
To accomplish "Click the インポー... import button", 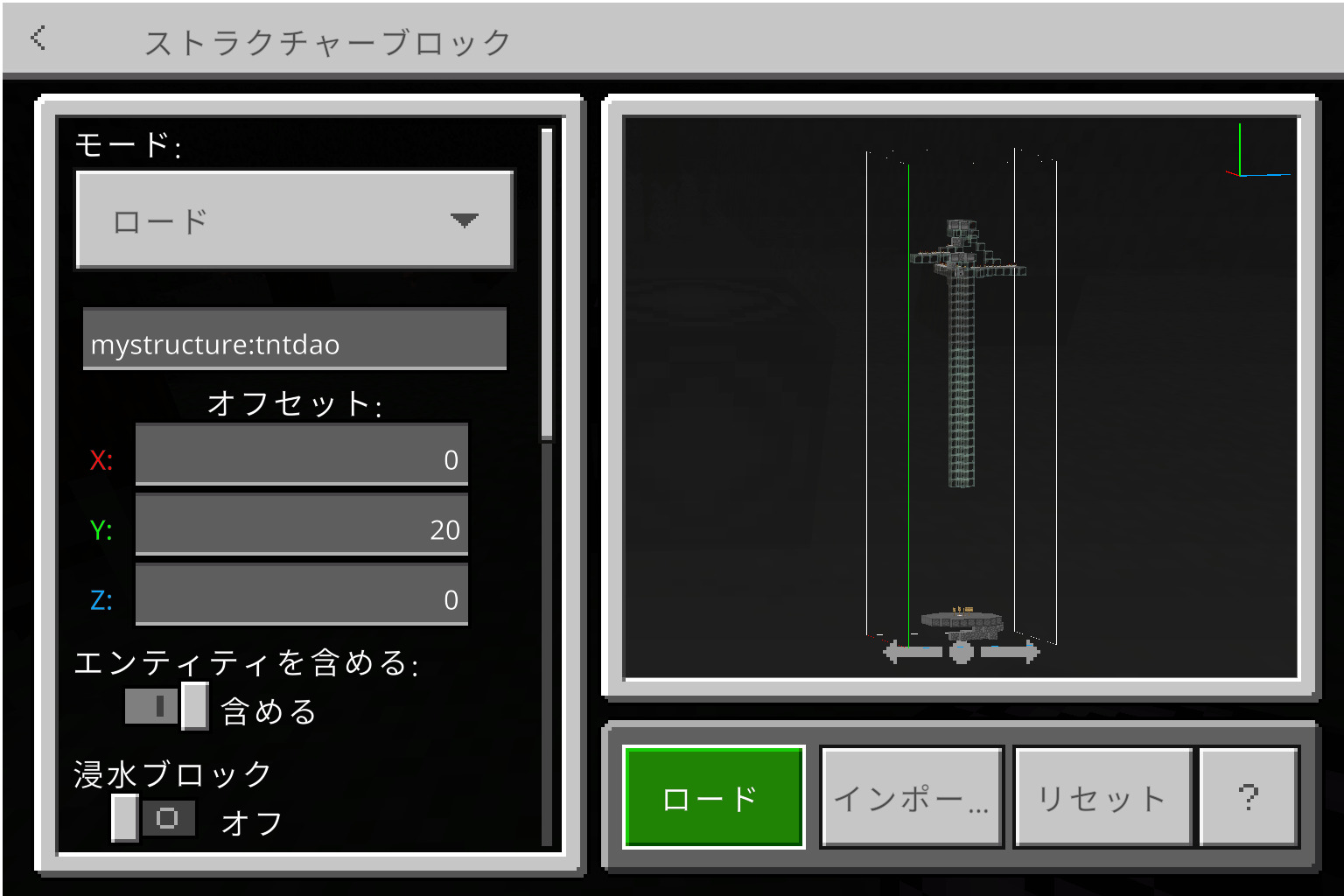I will point(911,797).
